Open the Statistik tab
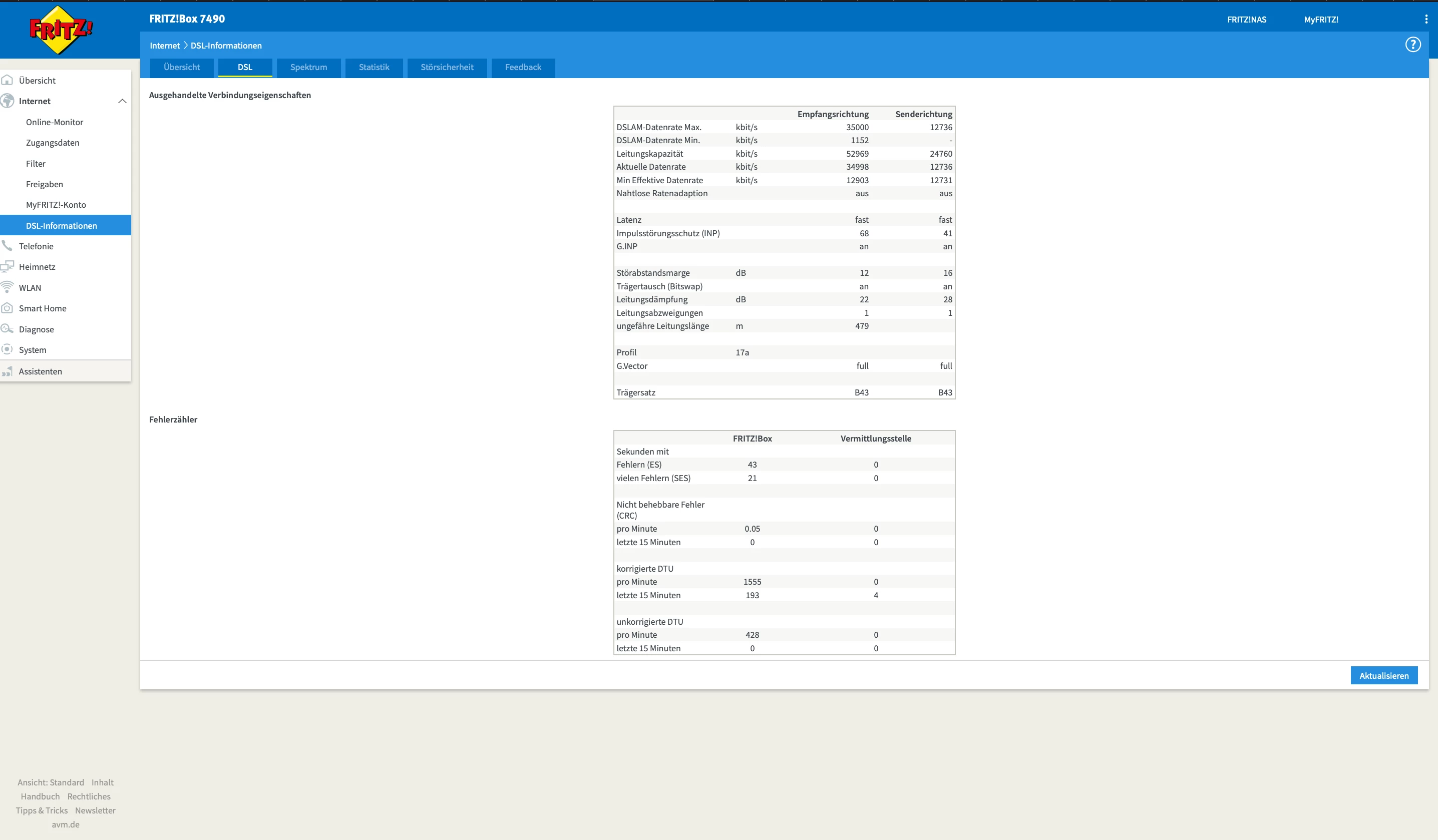The height and width of the screenshot is (840, 1438). [374, 68]
